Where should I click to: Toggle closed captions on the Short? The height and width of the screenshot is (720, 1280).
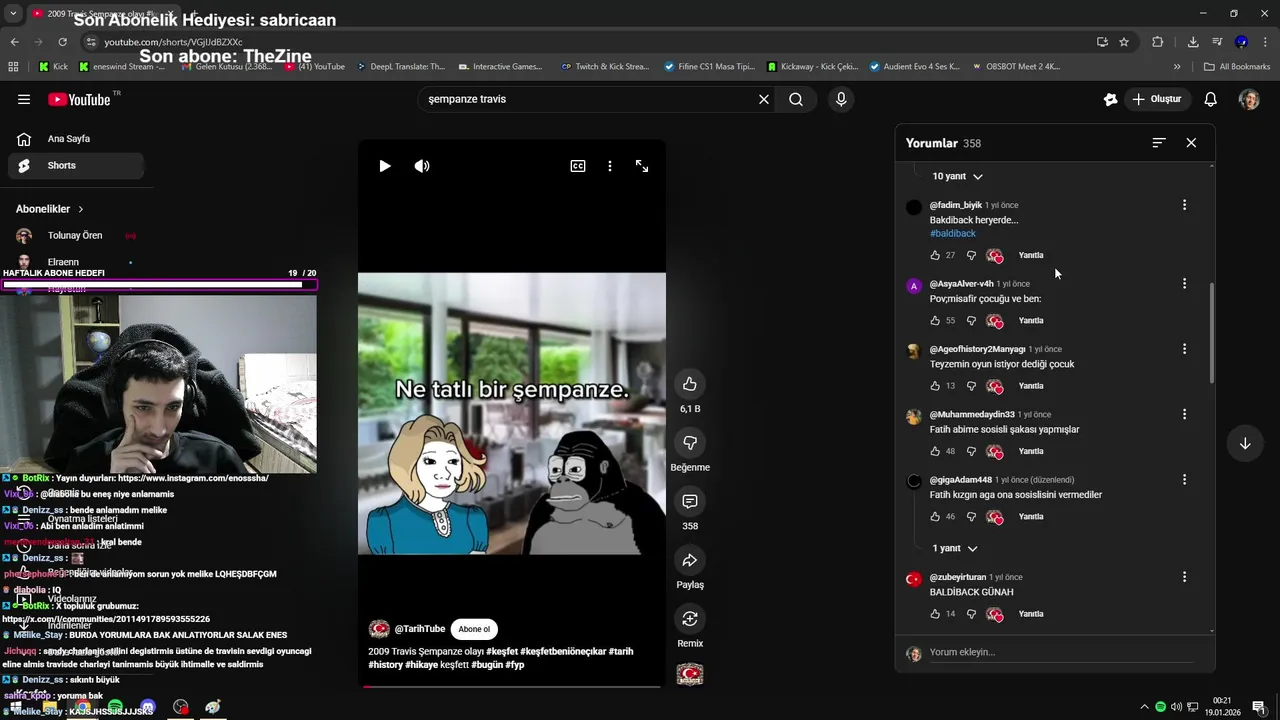(578, 166)
